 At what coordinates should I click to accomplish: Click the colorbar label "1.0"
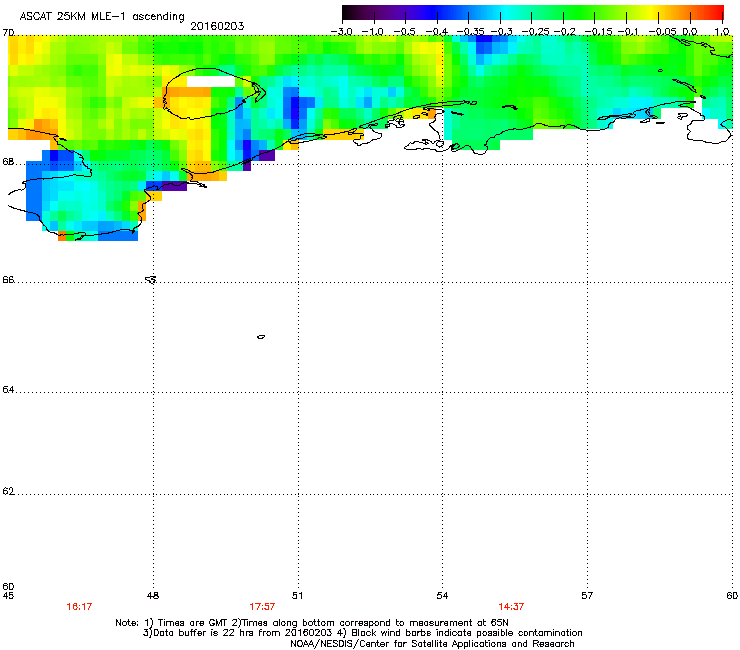pos(722,32)
